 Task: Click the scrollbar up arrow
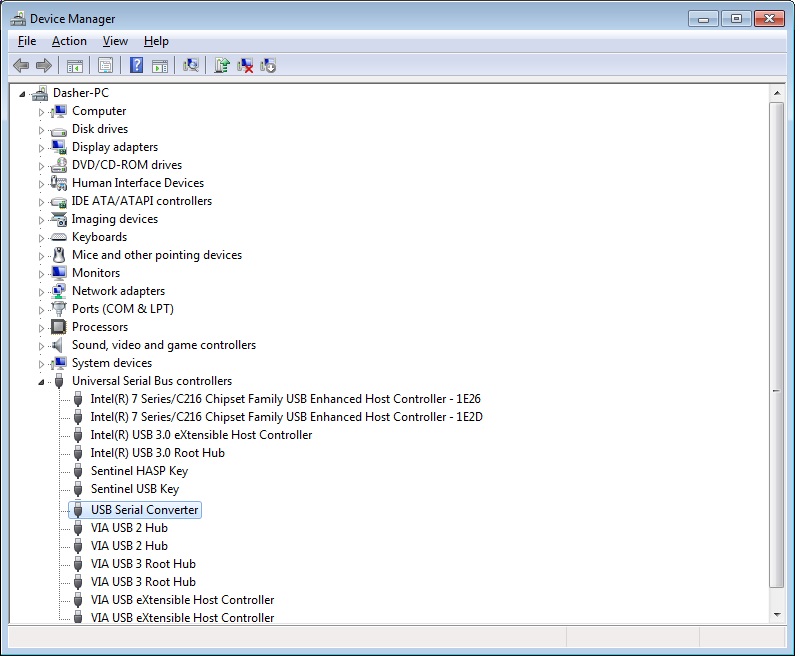777,93
